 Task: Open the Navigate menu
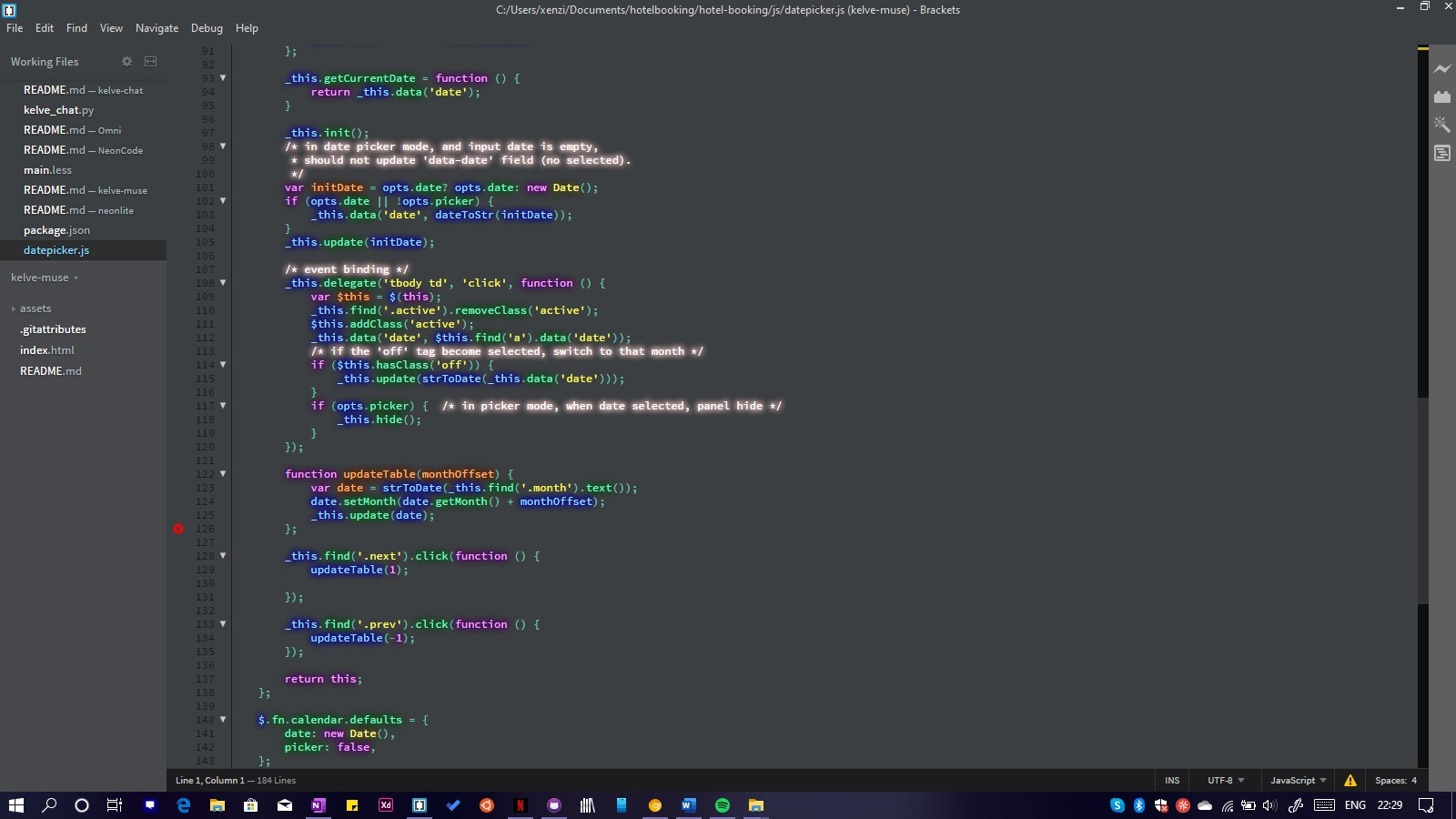point(157,28)
